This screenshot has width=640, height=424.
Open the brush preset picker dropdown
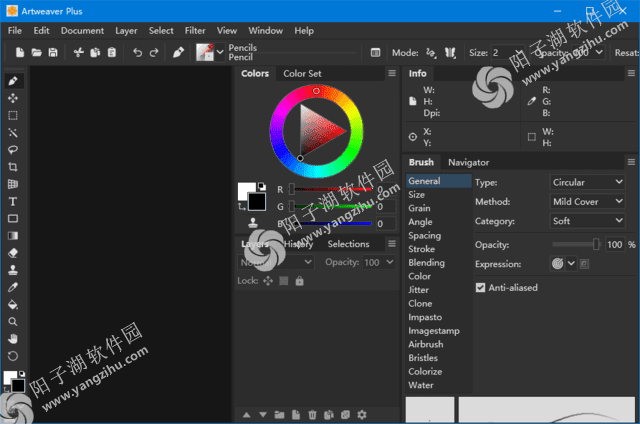point(220,52)
